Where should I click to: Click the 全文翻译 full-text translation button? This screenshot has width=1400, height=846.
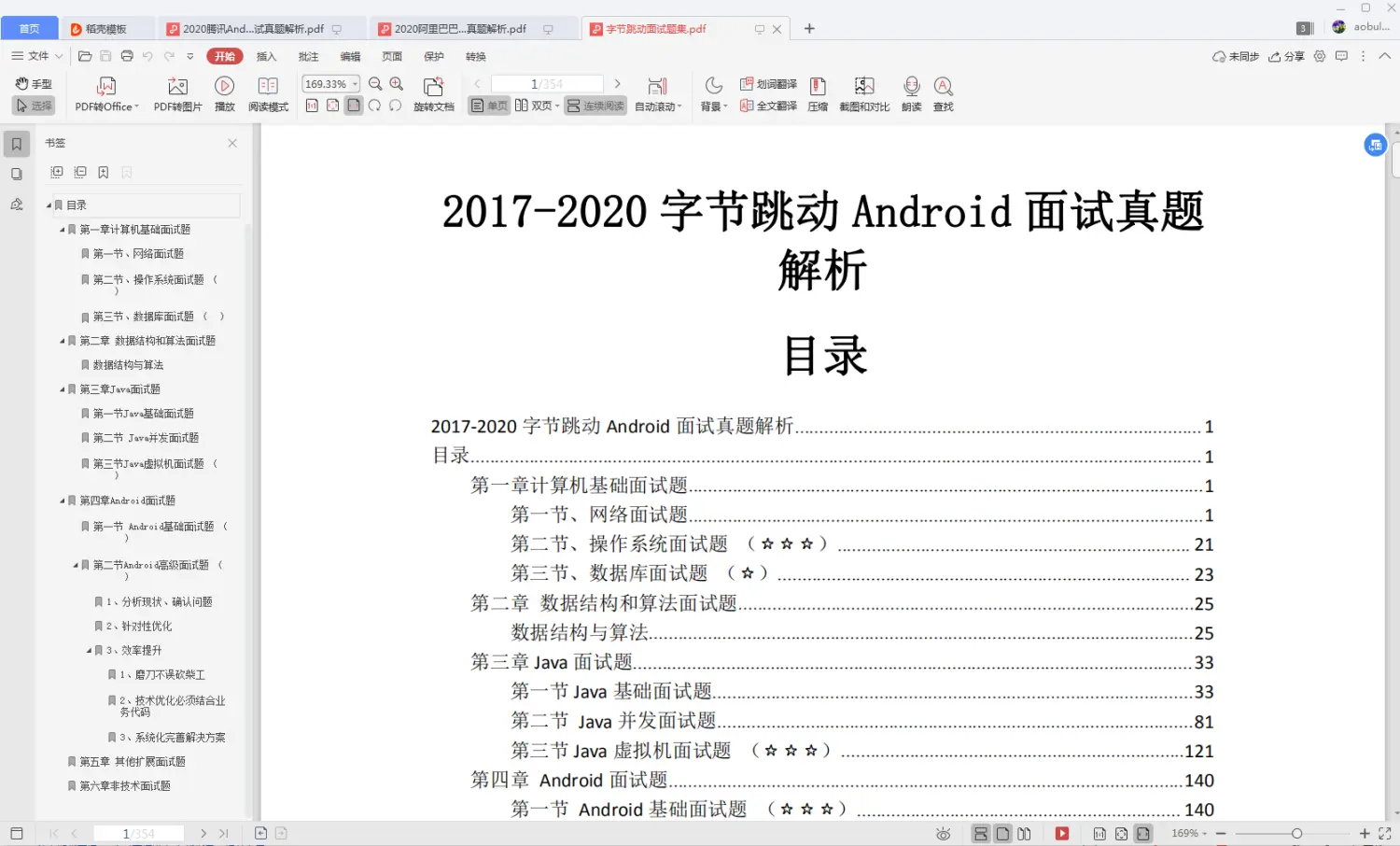tap(767, 106)
